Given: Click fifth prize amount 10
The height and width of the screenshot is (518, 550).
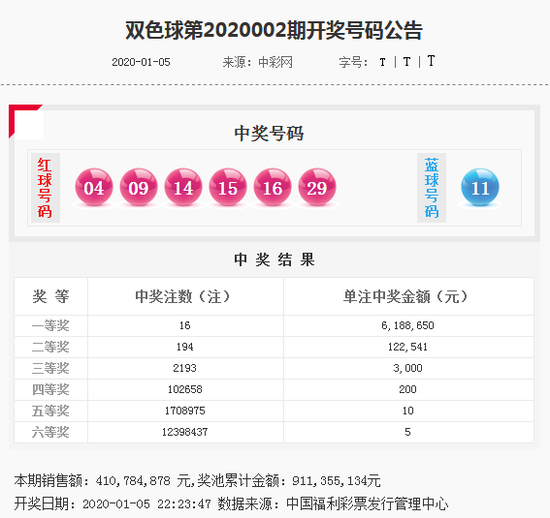Looking at the screenshot, I should pyautogui.click(x=408, y=410).
